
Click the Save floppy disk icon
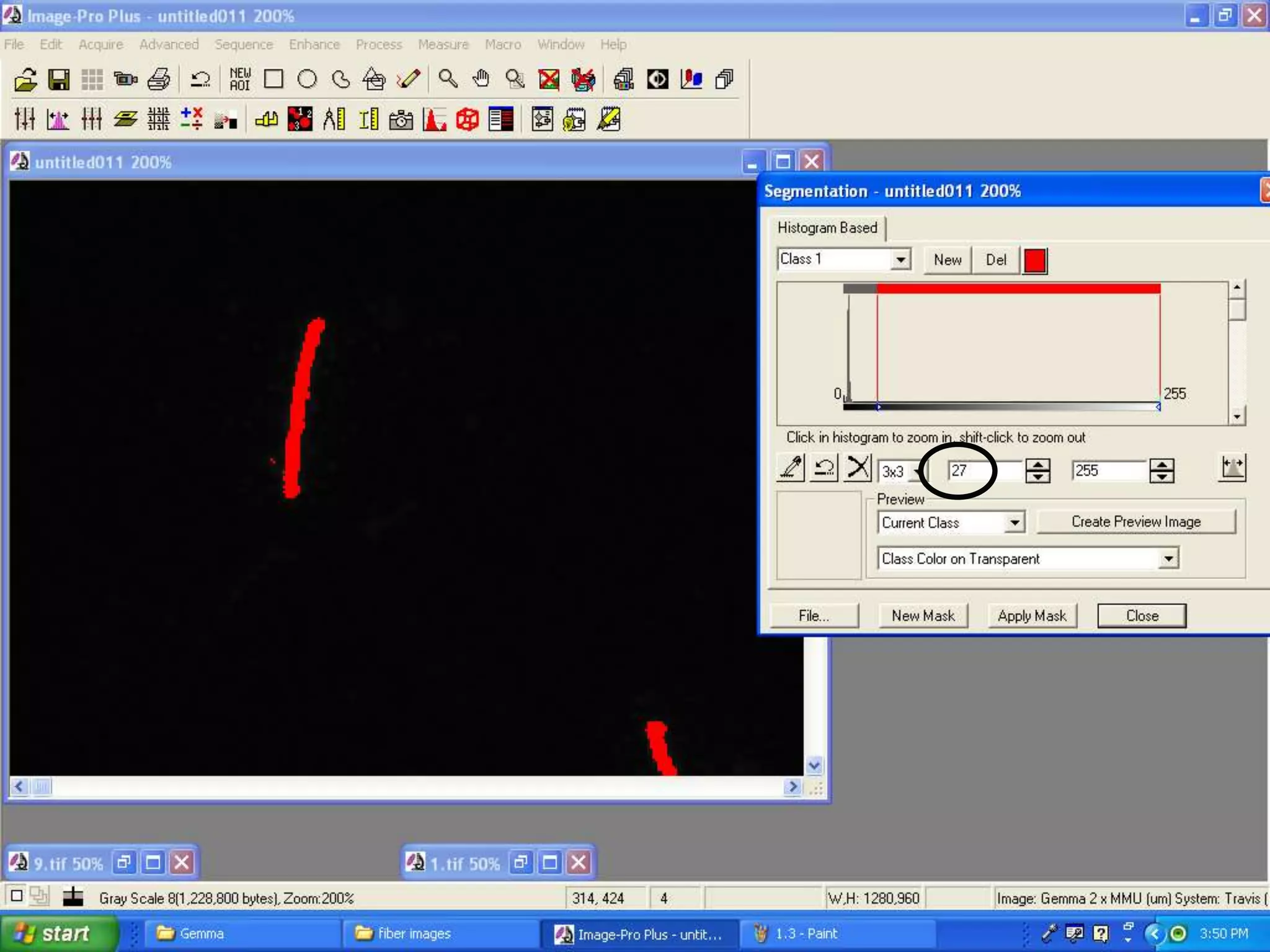click(x=59, y=79)
